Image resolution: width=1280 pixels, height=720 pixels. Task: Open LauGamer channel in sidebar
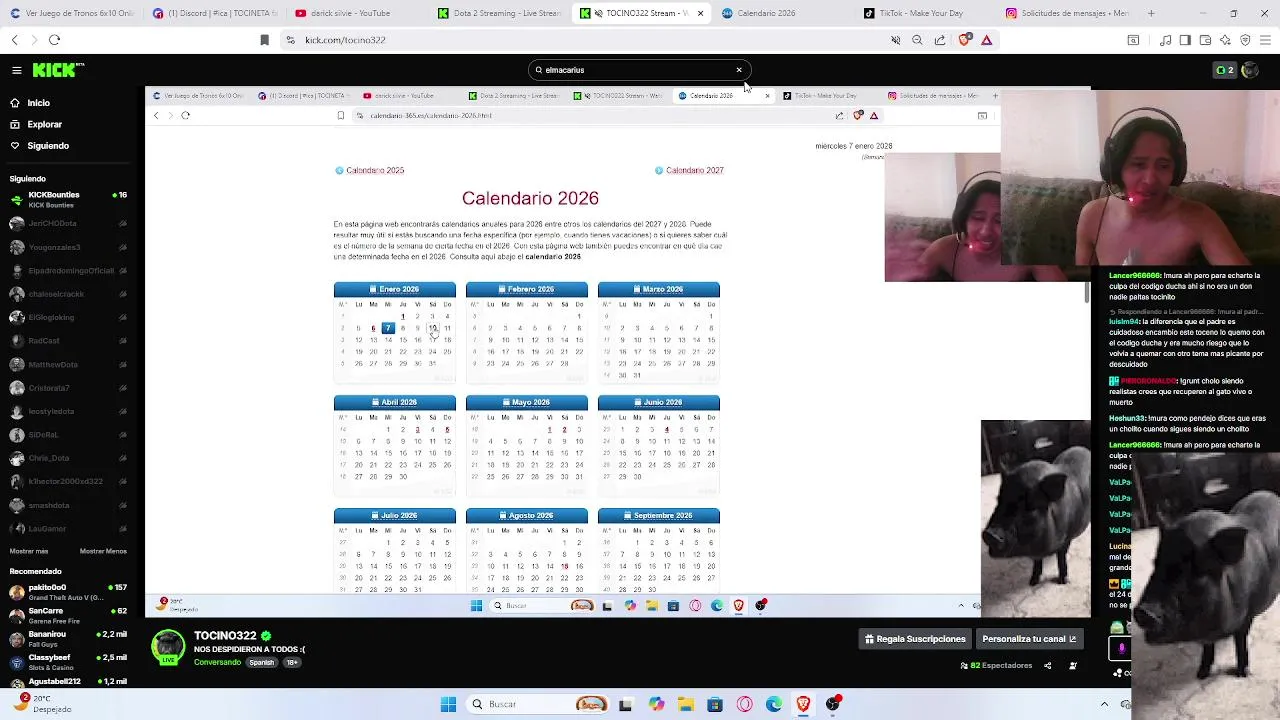point(68,528)
